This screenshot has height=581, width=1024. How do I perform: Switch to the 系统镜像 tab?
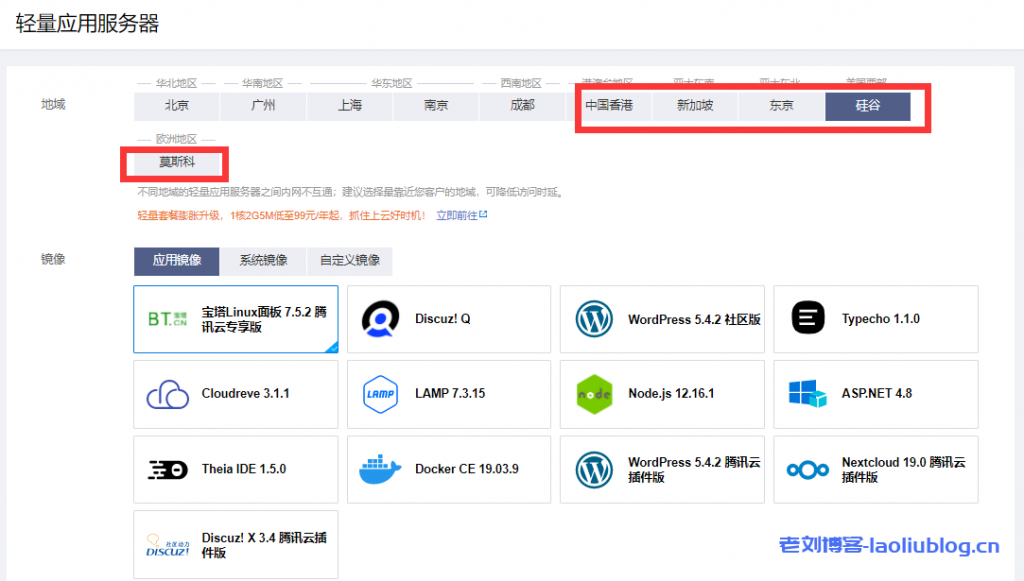pyautogui.click(x=263, y=261)
